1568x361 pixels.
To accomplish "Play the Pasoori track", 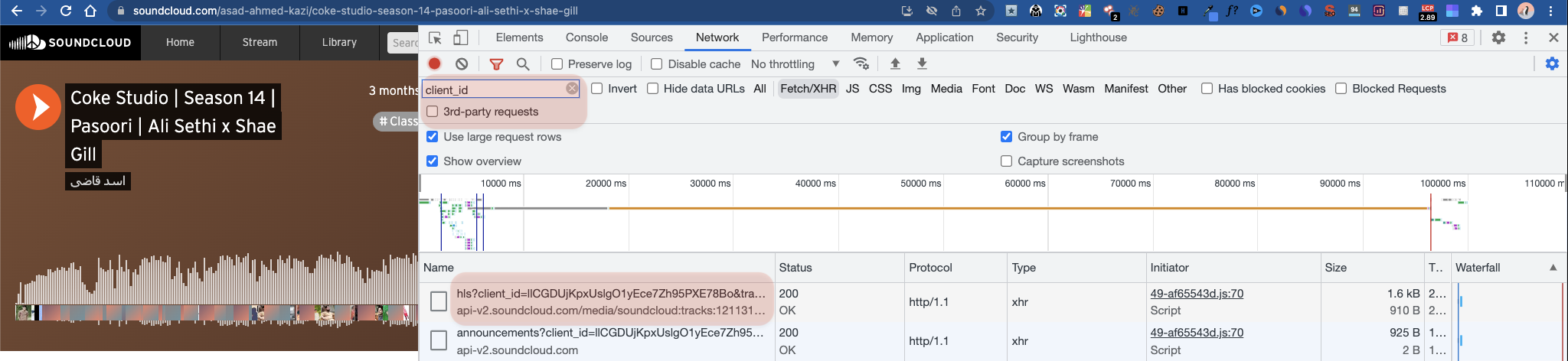I will coord(38,106).
